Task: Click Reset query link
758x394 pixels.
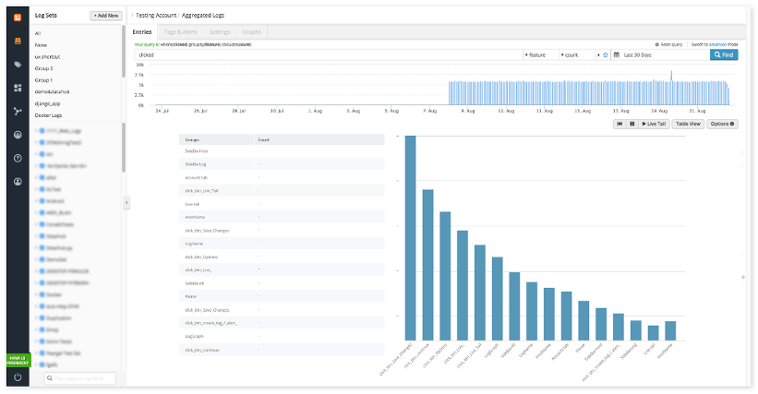Action: coord(669,44)
